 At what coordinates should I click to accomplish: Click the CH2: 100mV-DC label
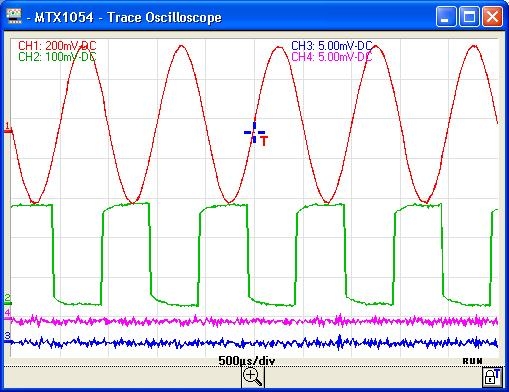57,57
